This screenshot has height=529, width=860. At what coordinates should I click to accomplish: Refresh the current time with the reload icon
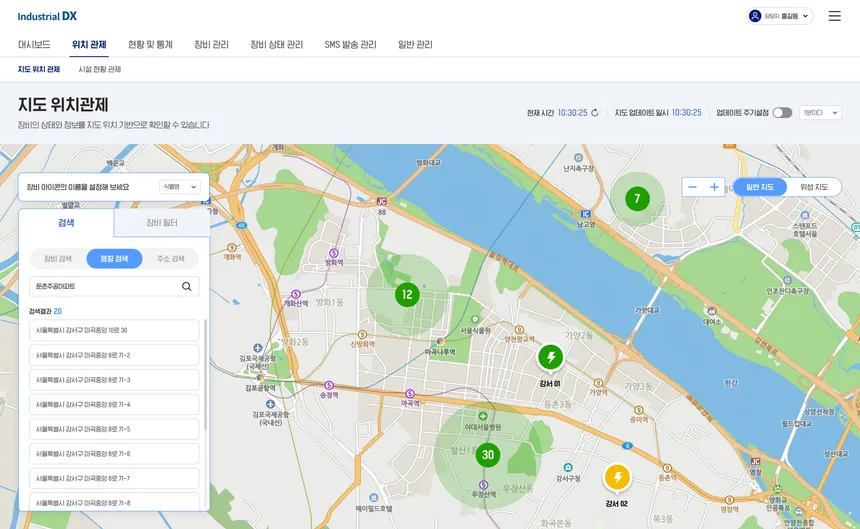tap(595, 112)
